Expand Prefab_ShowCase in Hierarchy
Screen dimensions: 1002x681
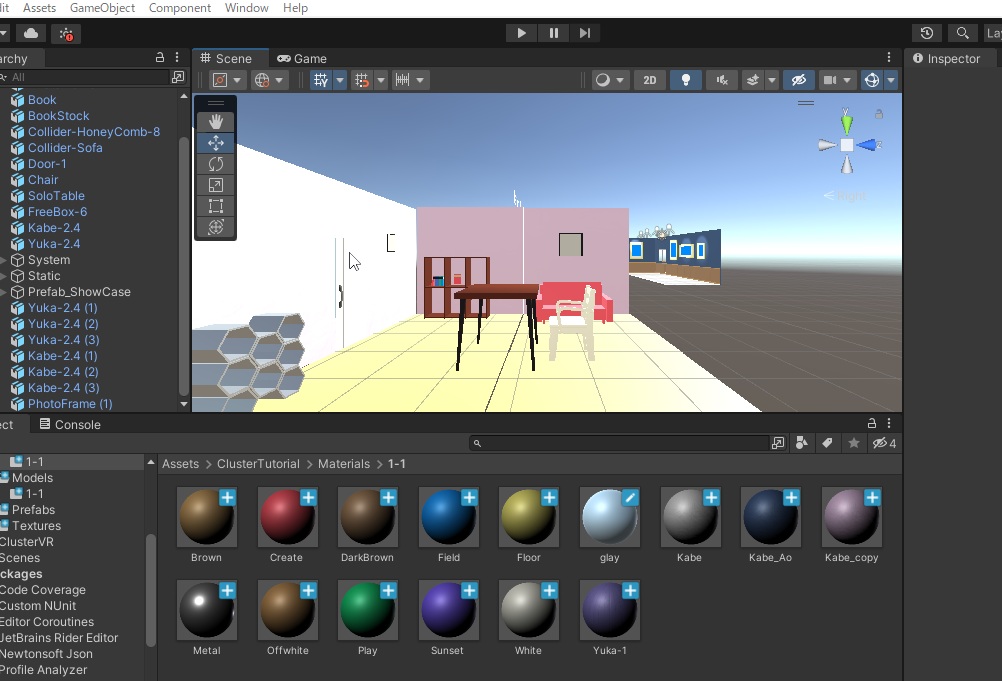coord(4,292)
